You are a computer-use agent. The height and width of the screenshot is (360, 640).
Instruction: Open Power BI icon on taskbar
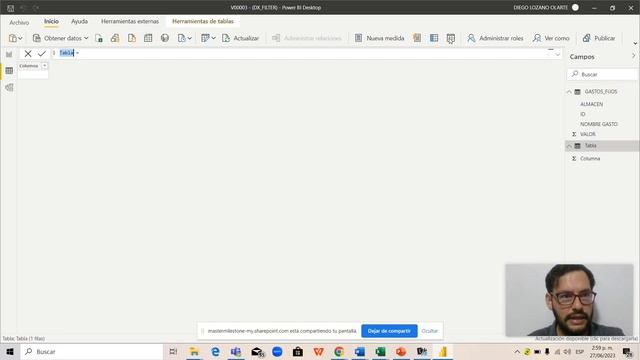[443, 351]
